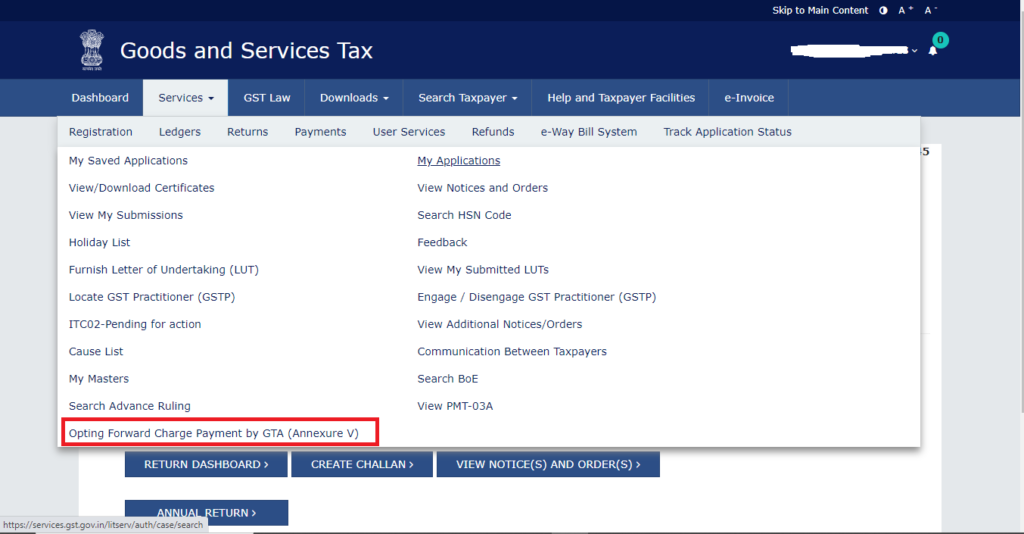The image size is (1024, 534).
Task: Select the Registration submenu
Action: click(101, 132)
